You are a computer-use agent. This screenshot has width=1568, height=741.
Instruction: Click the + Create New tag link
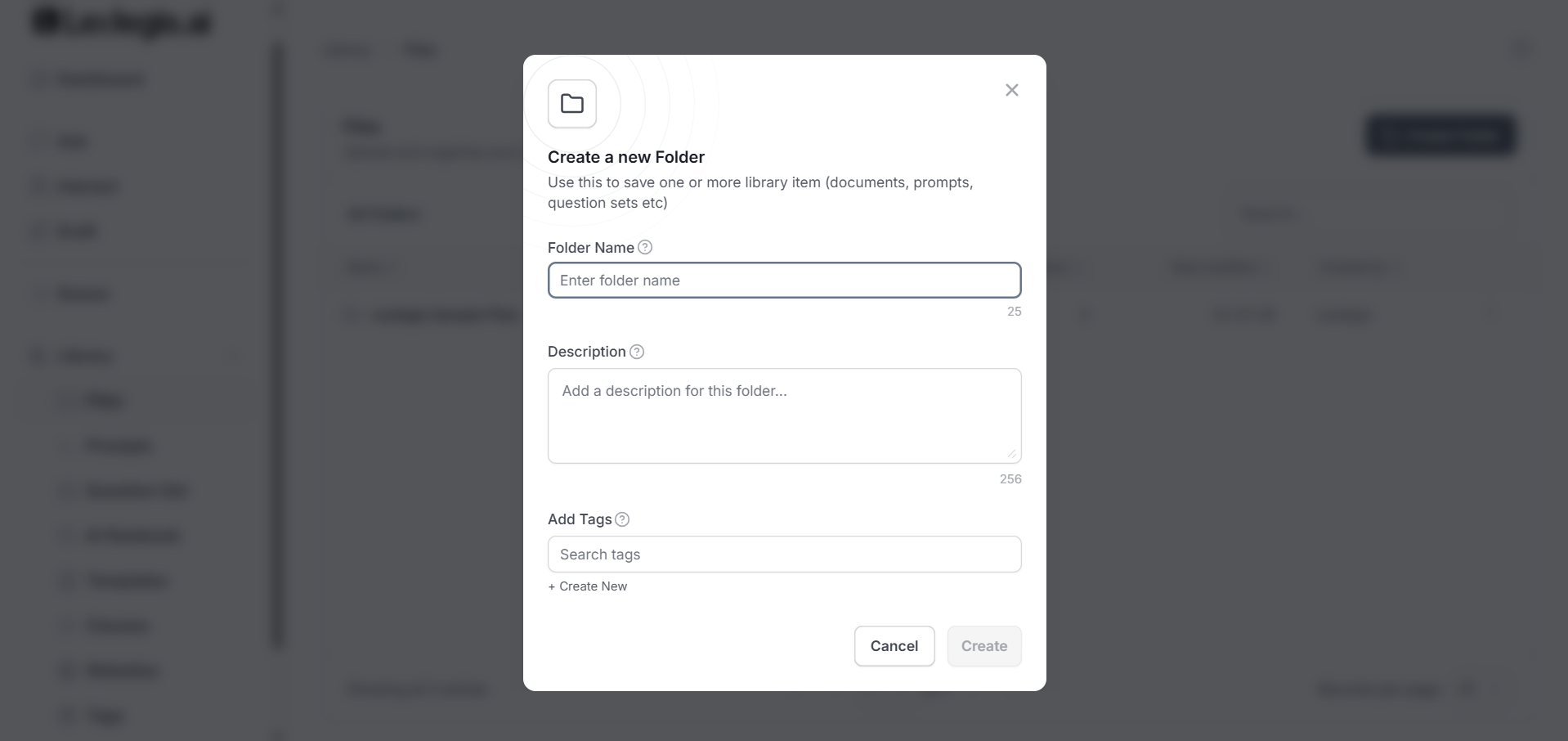point(588,586)
